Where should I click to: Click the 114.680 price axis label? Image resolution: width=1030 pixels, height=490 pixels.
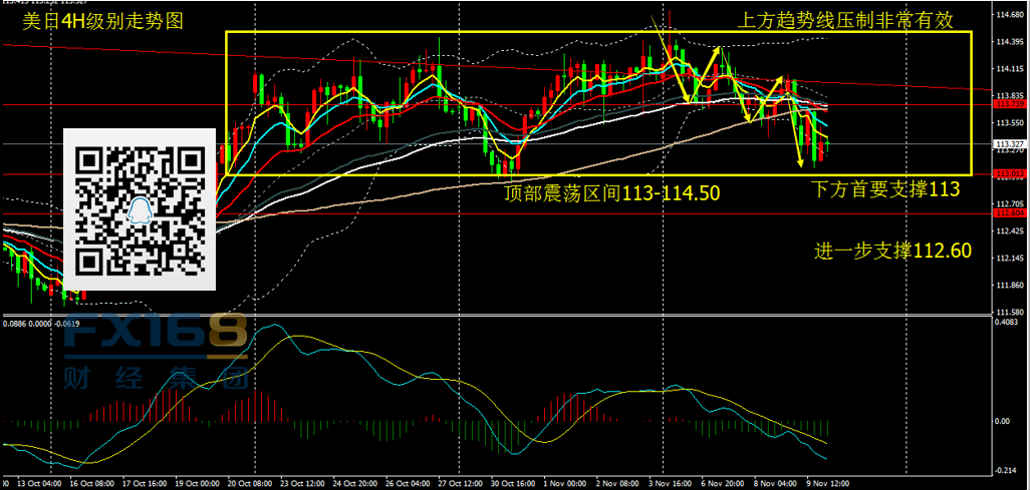click(x=1008, y=15)
